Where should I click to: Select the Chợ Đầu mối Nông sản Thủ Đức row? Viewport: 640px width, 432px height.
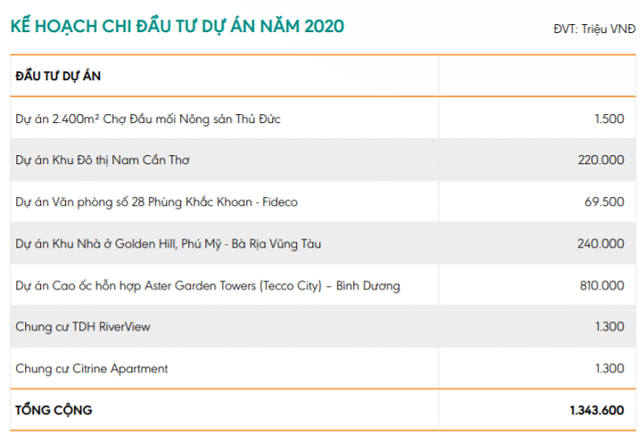click(x=148, y=119)
